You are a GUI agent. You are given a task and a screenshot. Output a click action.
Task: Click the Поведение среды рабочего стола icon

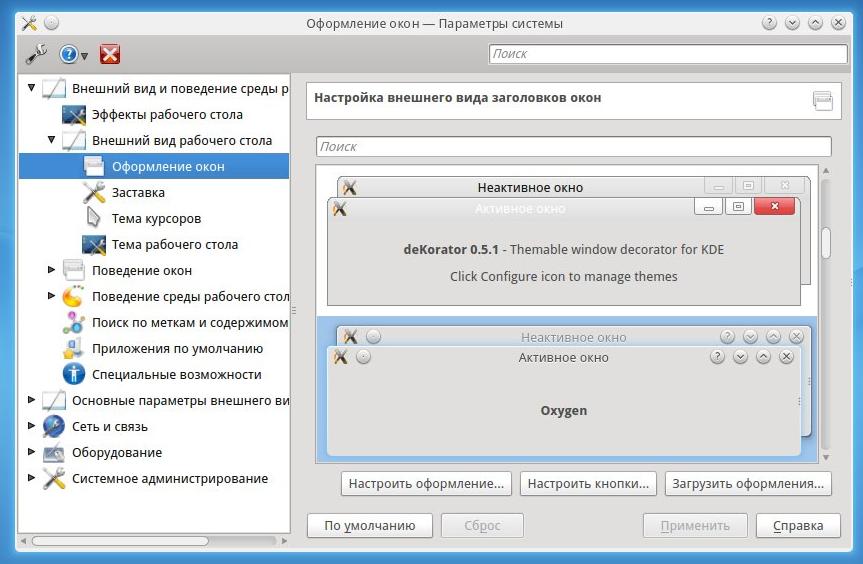[x=74, y=296]
